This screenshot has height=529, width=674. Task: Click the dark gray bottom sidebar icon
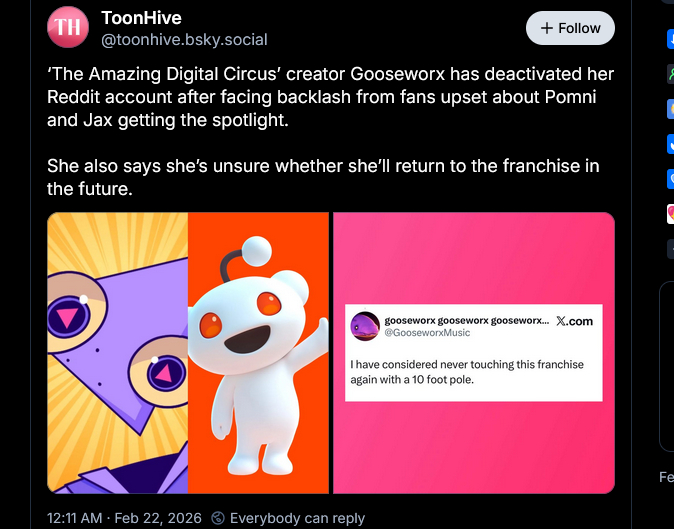coord(670,246)
